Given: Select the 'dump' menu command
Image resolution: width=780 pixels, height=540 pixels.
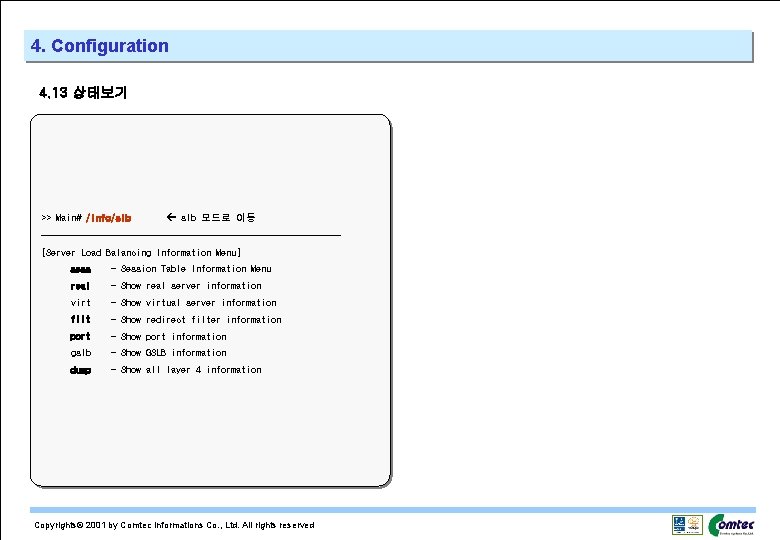Looking at the screenshot, I should click(x=81, y=370).
